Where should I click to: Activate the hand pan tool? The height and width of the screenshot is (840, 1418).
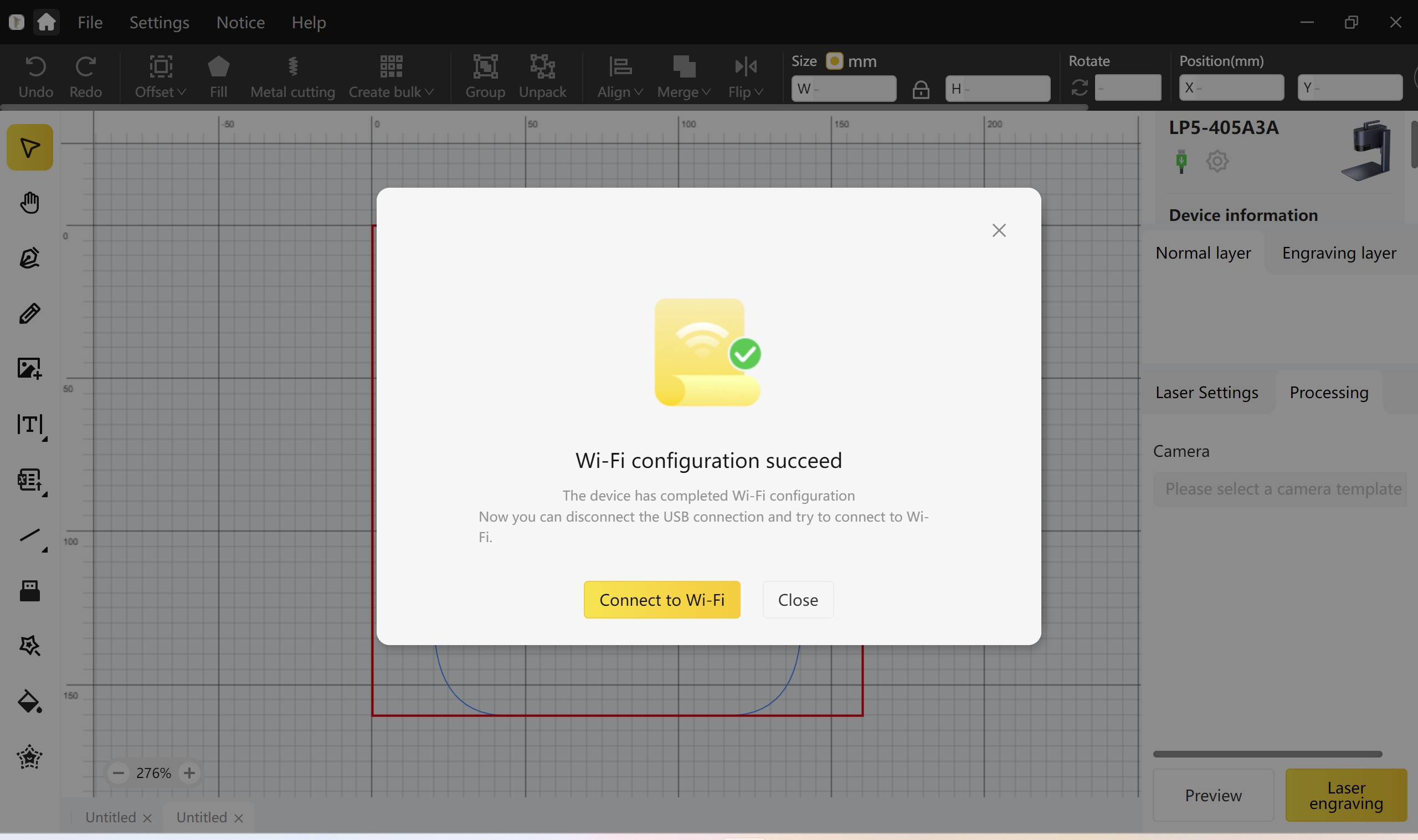(x=29, y=203)
